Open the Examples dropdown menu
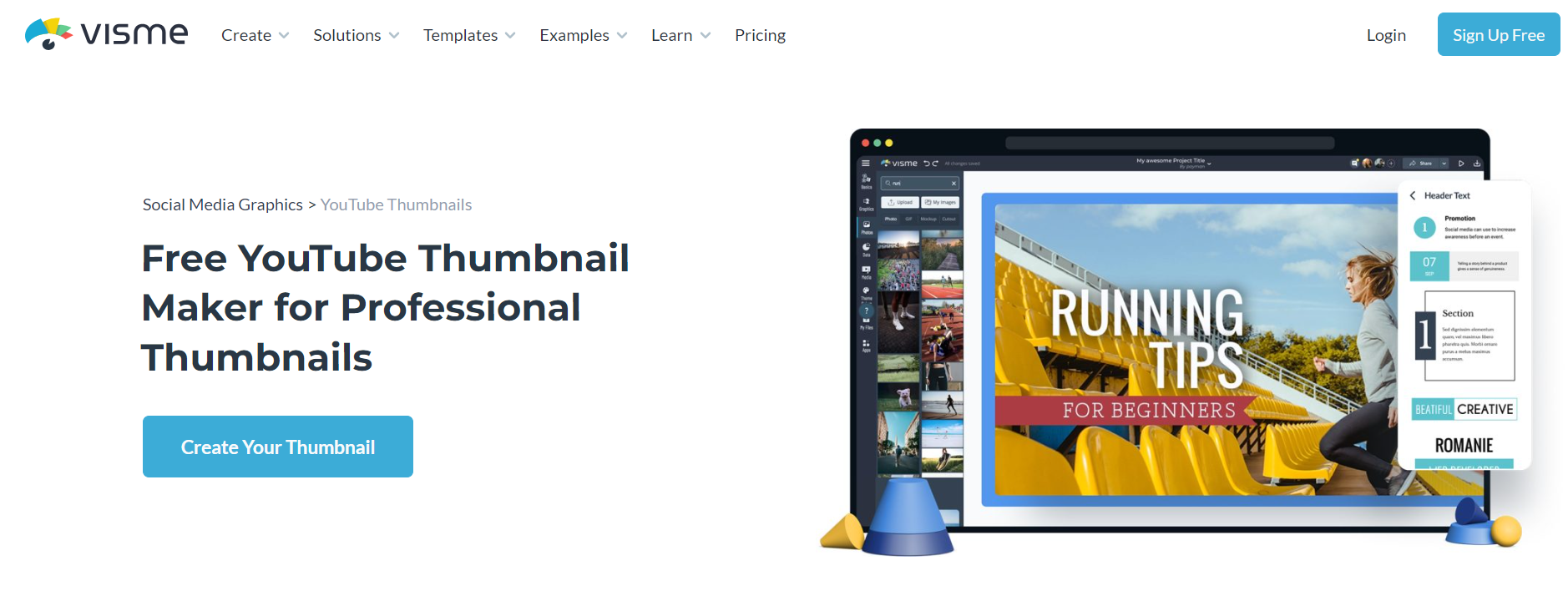Viewport: 1568px width, 606px height. click(583, 35)
